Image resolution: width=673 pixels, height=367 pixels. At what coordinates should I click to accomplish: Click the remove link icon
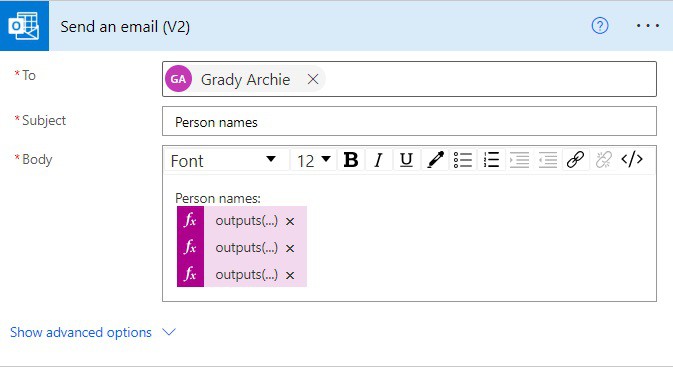point(603,160)
